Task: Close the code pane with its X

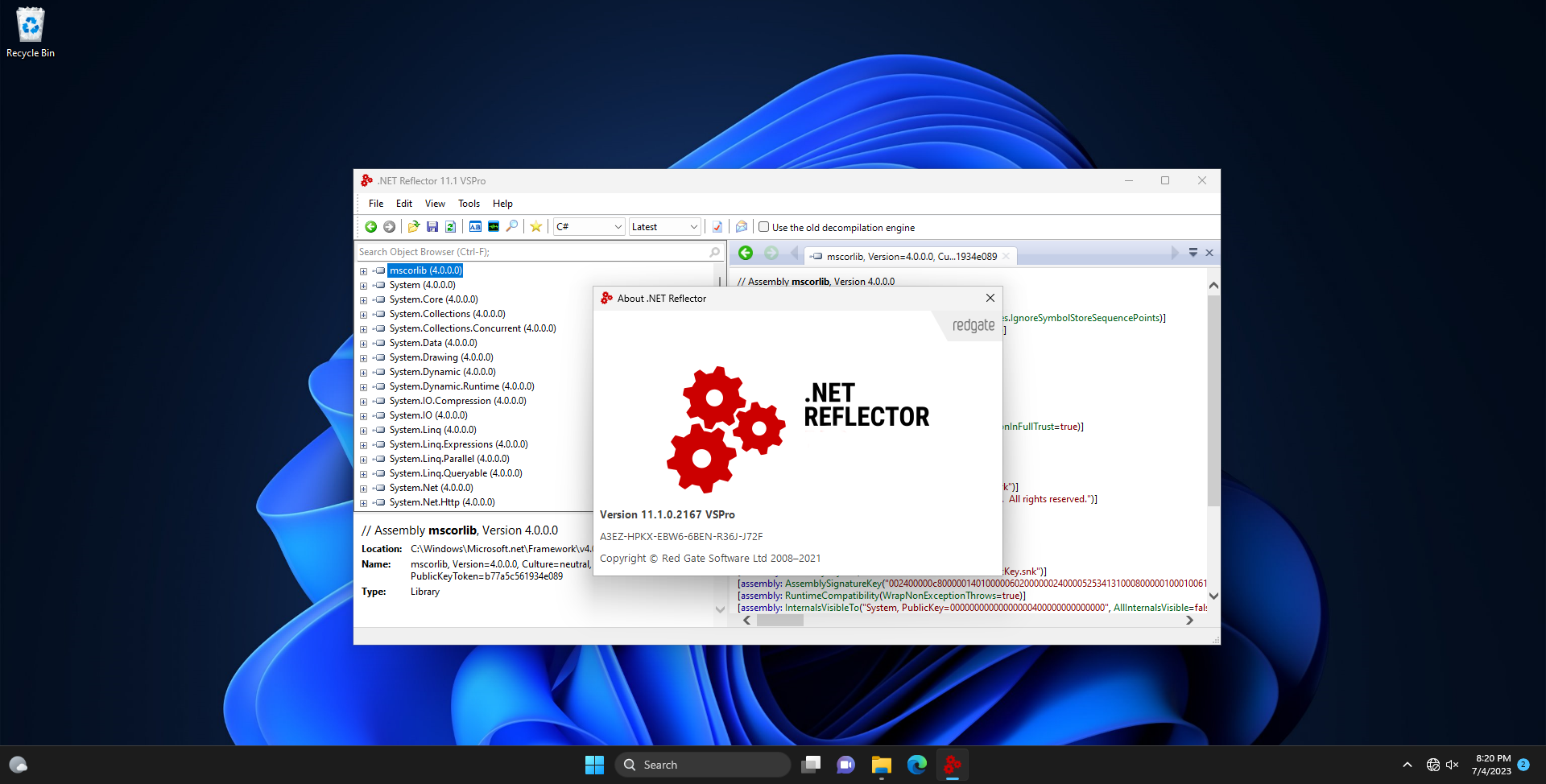Action: [1209, 253]
